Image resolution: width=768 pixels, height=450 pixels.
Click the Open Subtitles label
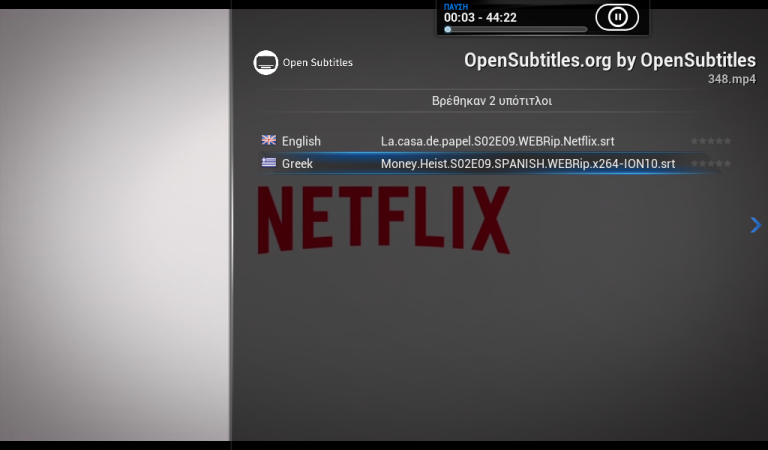pos(317,63)
